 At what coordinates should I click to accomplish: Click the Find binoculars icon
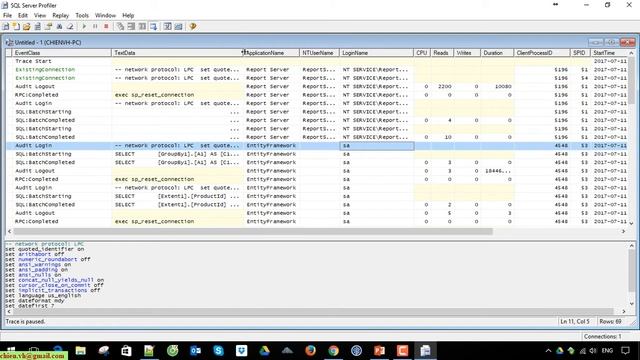59,27
